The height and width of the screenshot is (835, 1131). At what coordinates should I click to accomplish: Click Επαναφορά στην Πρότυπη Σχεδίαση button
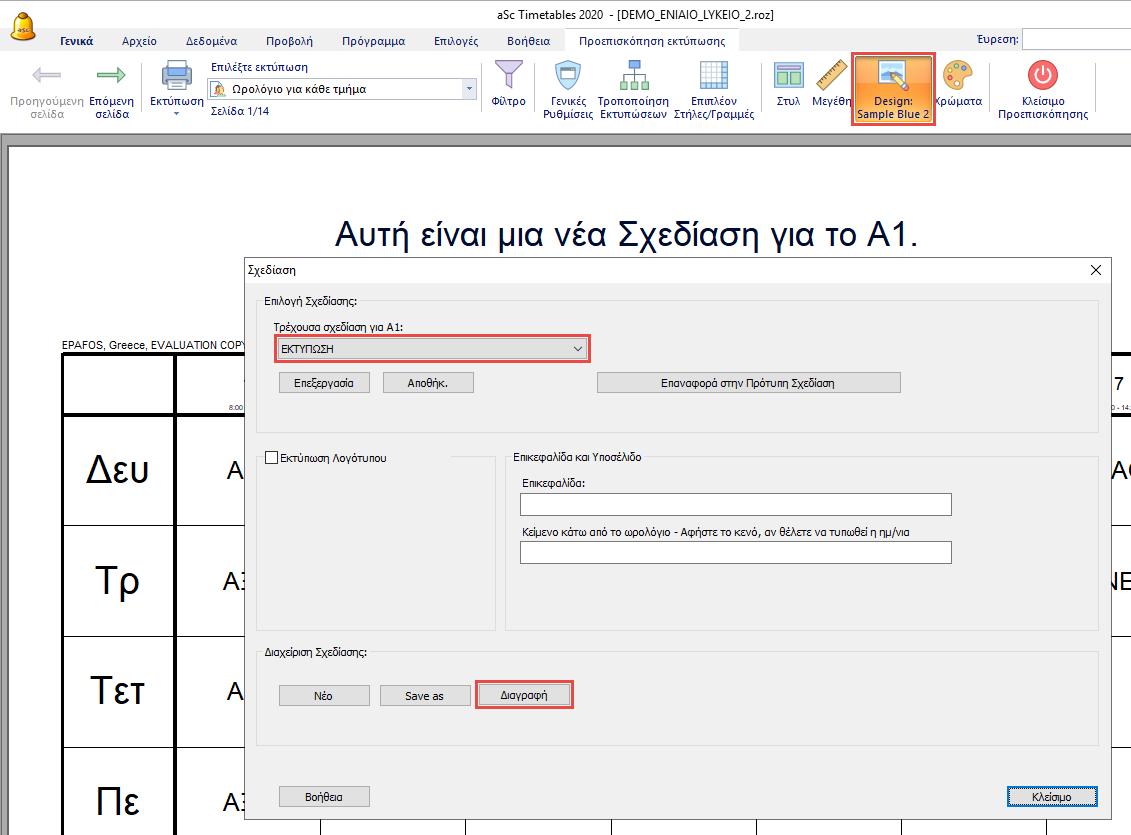point(748,383)
